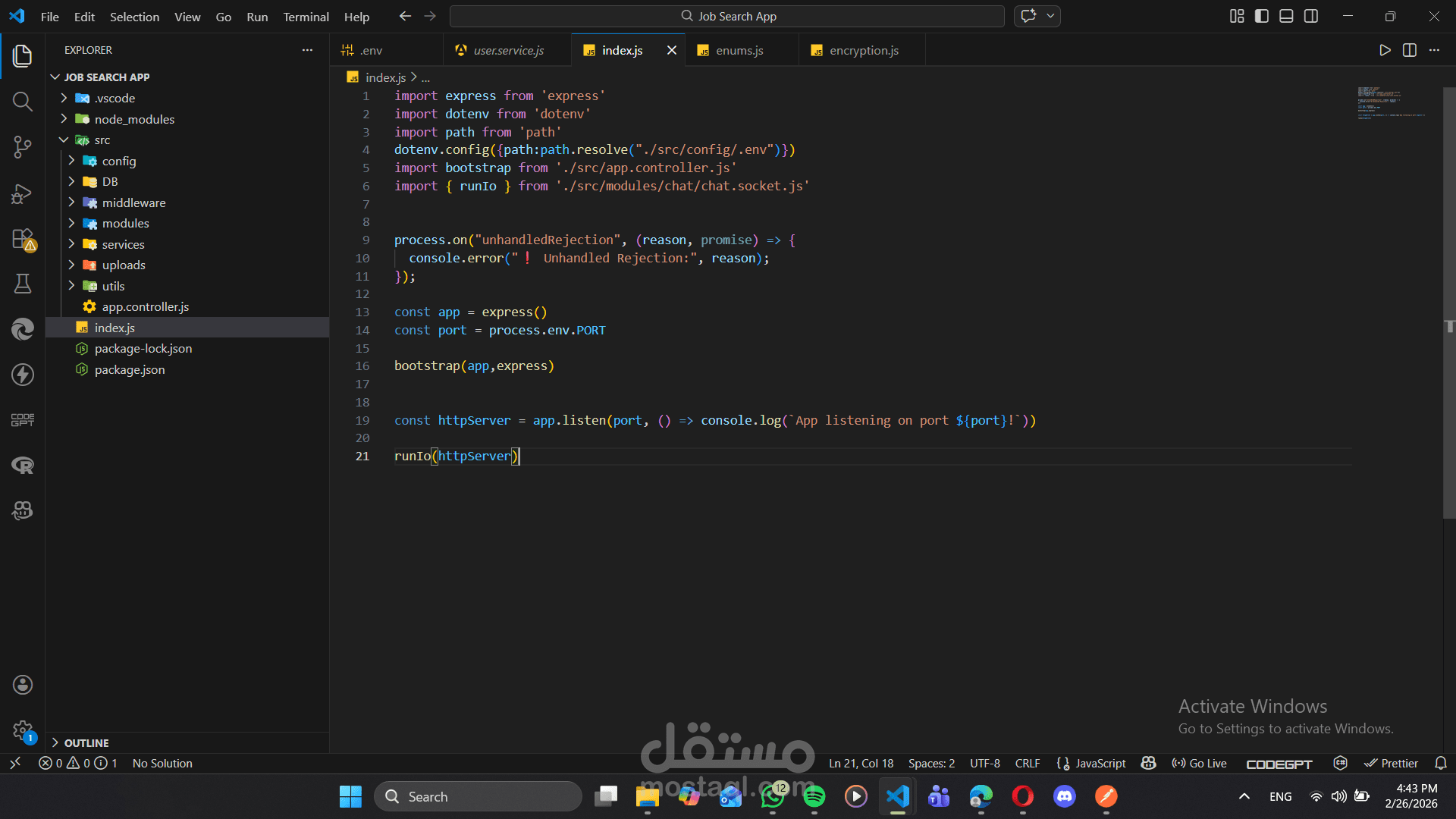Screen dimensions: 1456x819
Task: Toggle the bottom panel
Action: (1286, 16)
